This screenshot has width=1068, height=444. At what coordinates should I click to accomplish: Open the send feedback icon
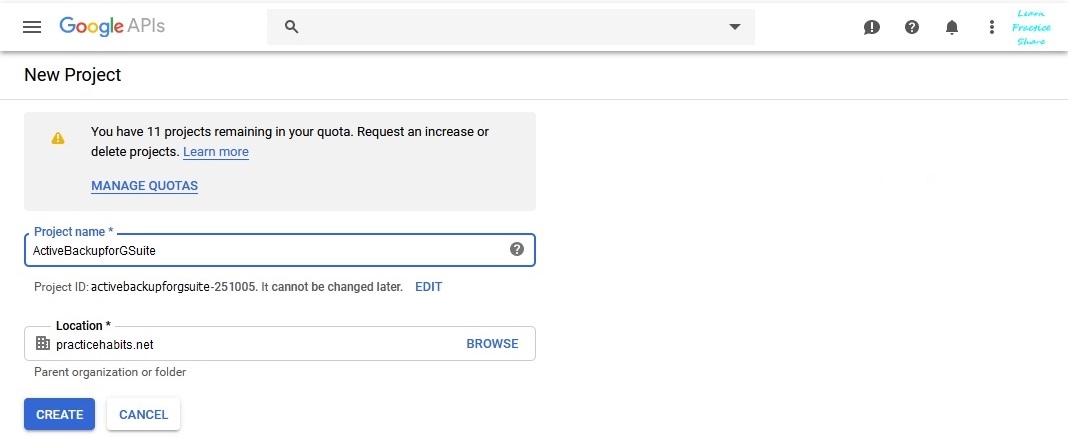tap(871, 27)
